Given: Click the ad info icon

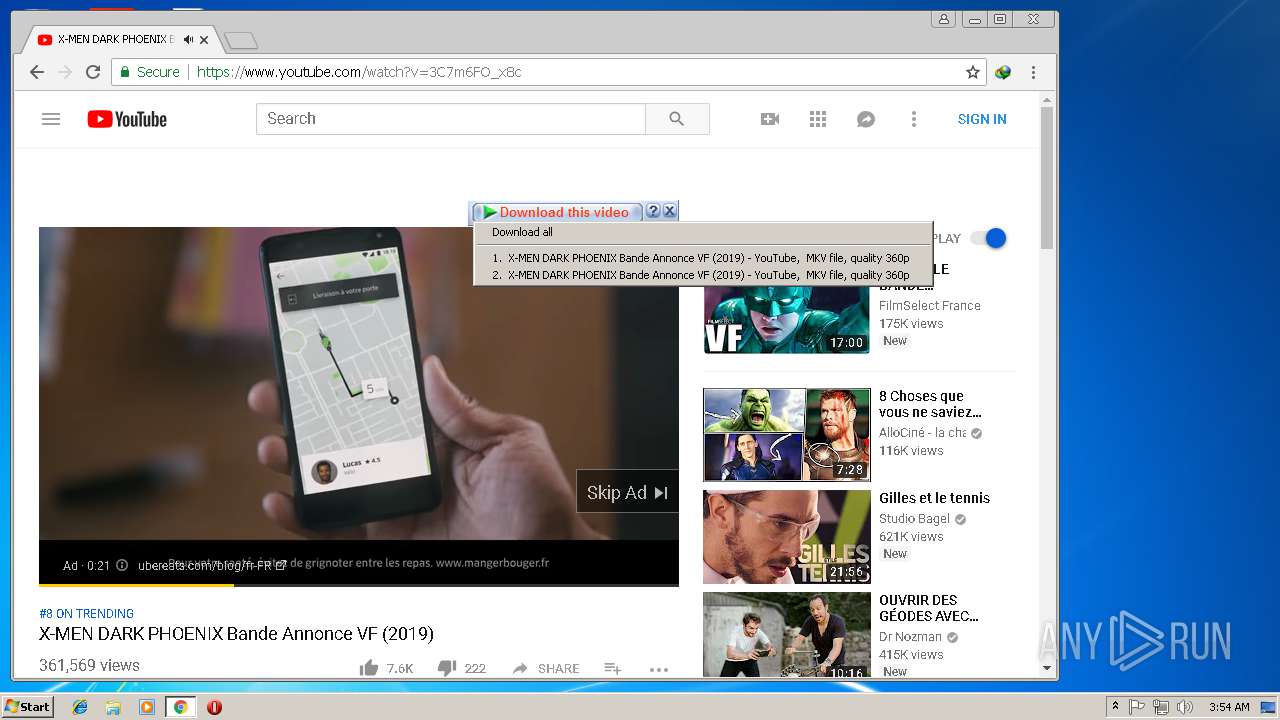Looking at the screenshot, I should 122,565.
